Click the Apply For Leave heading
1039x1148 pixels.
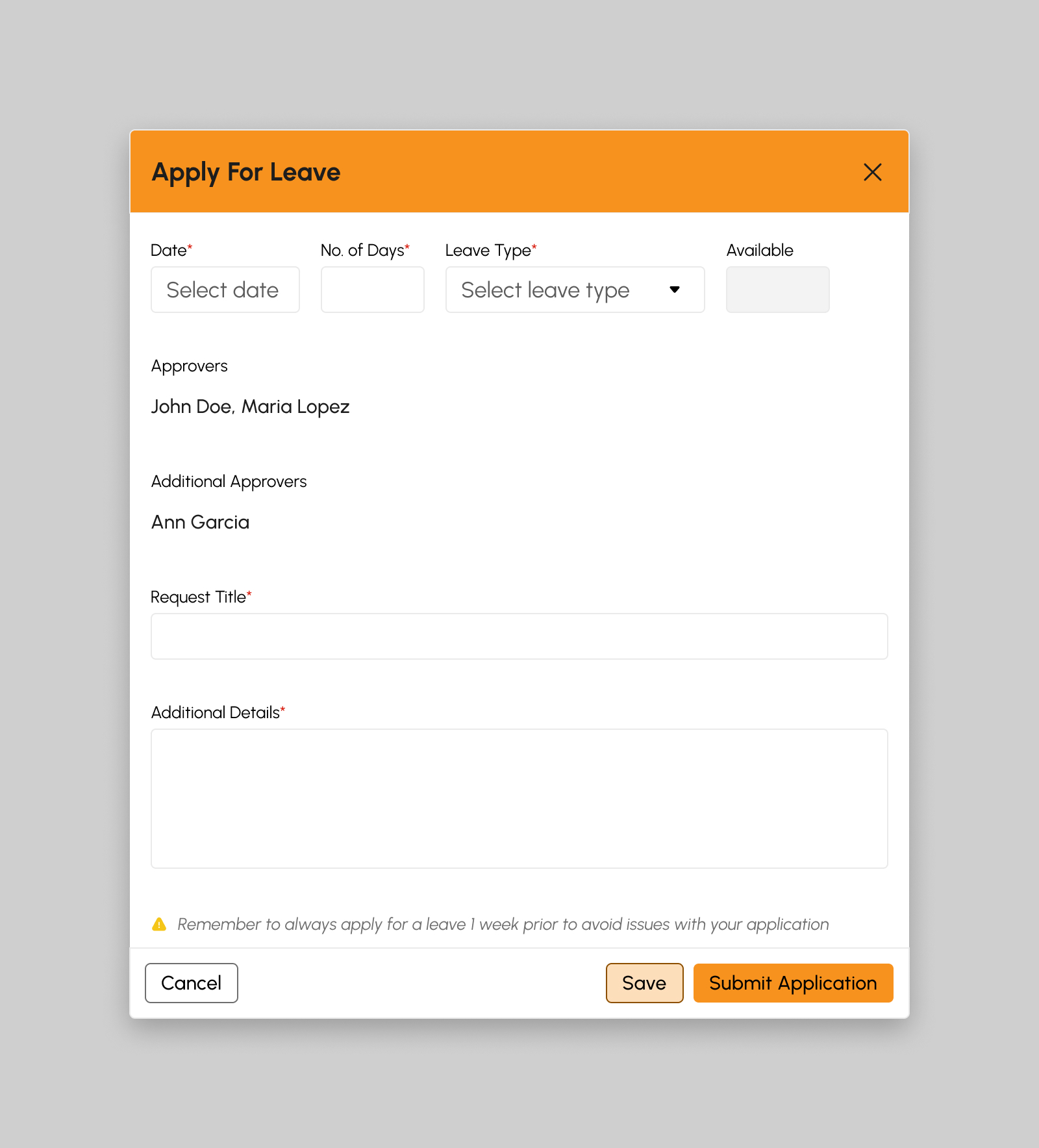[246, 173]
